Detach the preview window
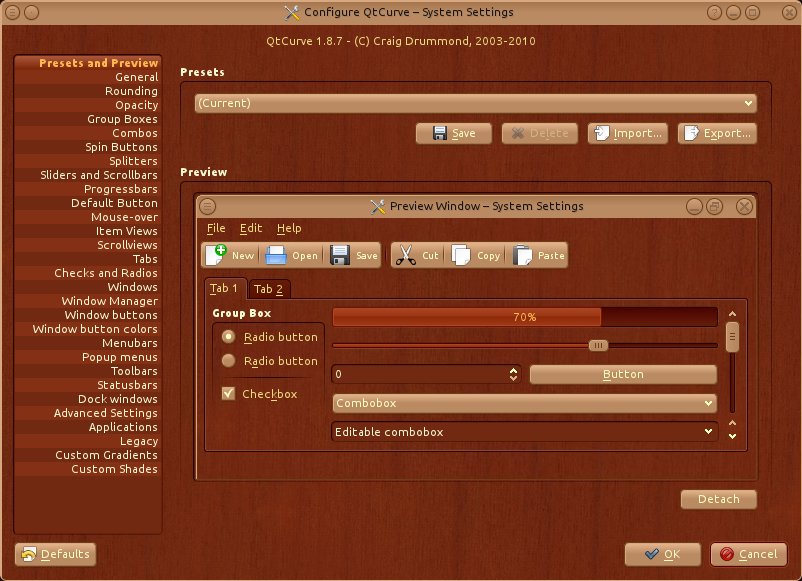 [719, 499]
